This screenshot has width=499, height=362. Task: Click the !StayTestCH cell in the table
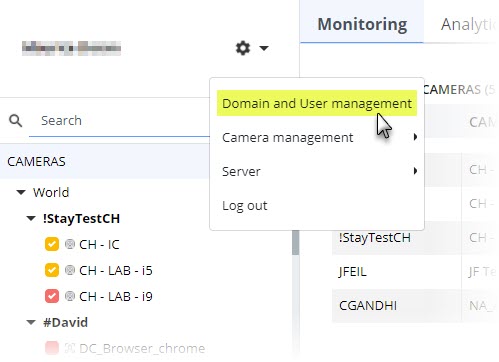pos(375,238)
